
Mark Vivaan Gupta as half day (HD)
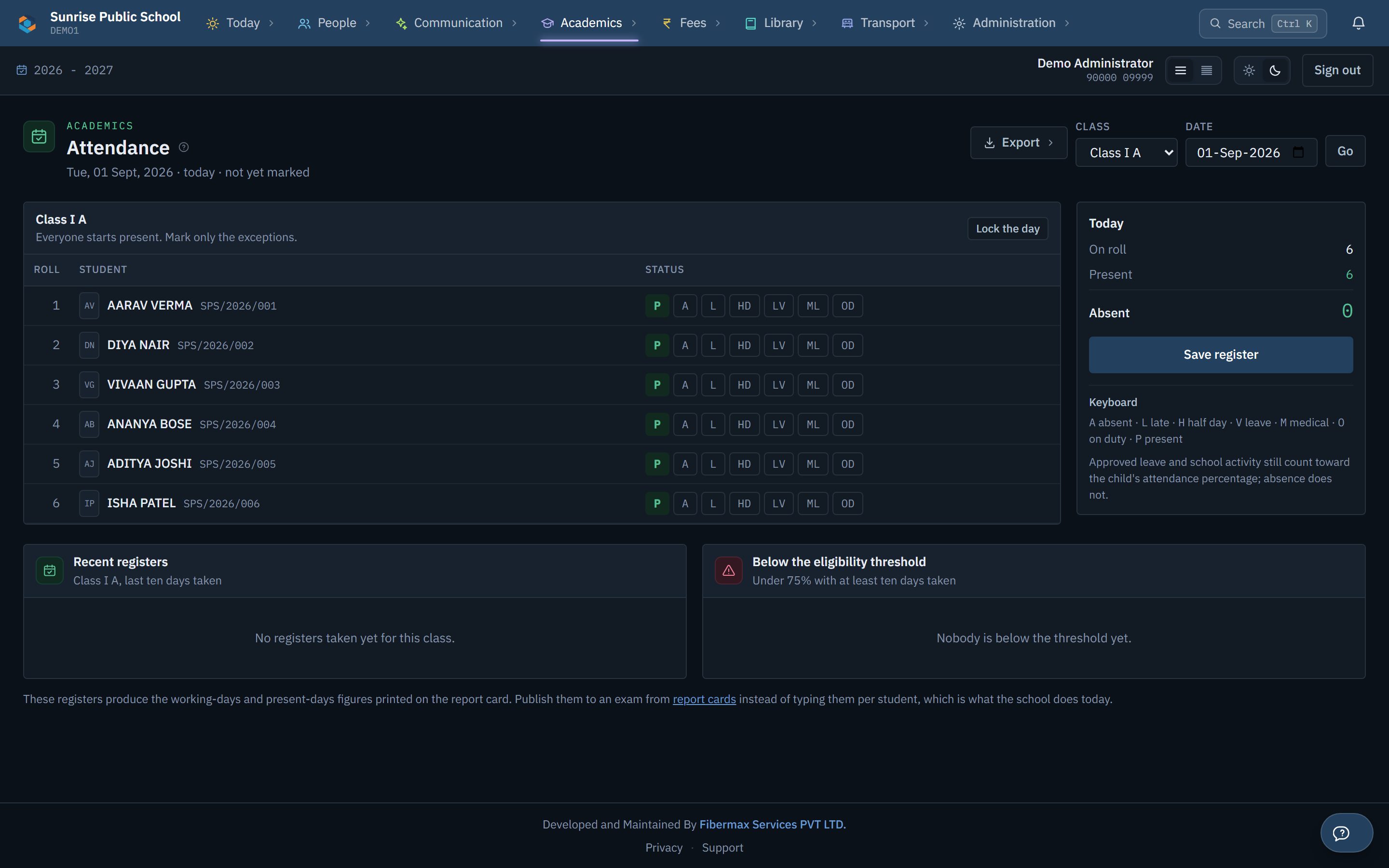point(744,385)
